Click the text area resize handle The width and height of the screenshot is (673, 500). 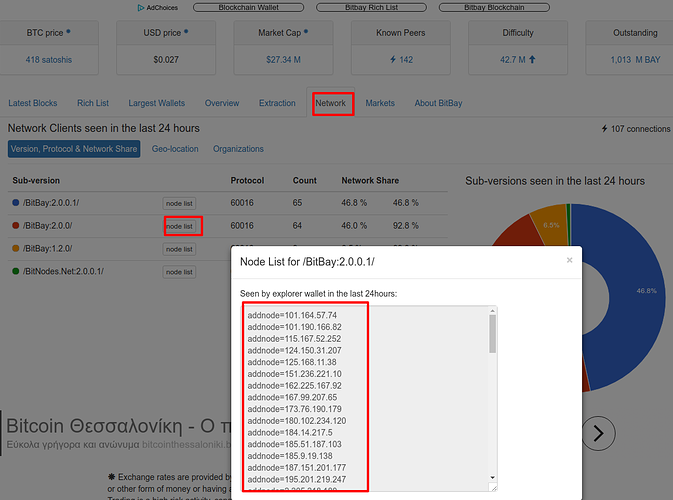[493, 487]
